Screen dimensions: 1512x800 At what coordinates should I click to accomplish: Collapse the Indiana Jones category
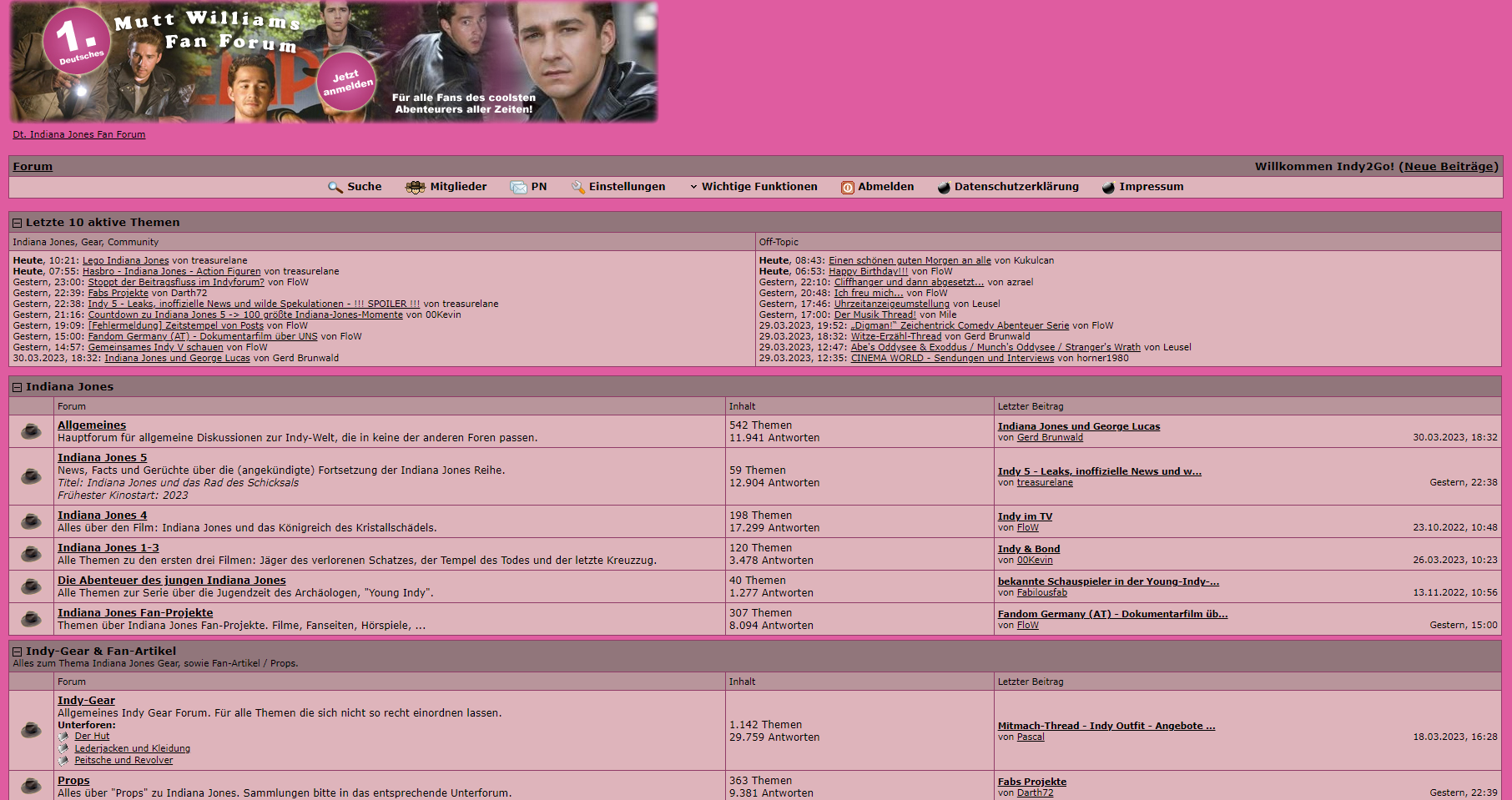17,387
